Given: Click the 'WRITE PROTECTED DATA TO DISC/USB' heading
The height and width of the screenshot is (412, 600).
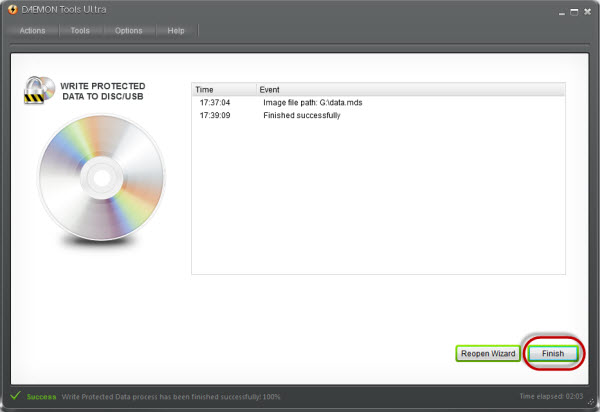Looking at the screenshot, I should pyautogui.click(x=103, y=91).
